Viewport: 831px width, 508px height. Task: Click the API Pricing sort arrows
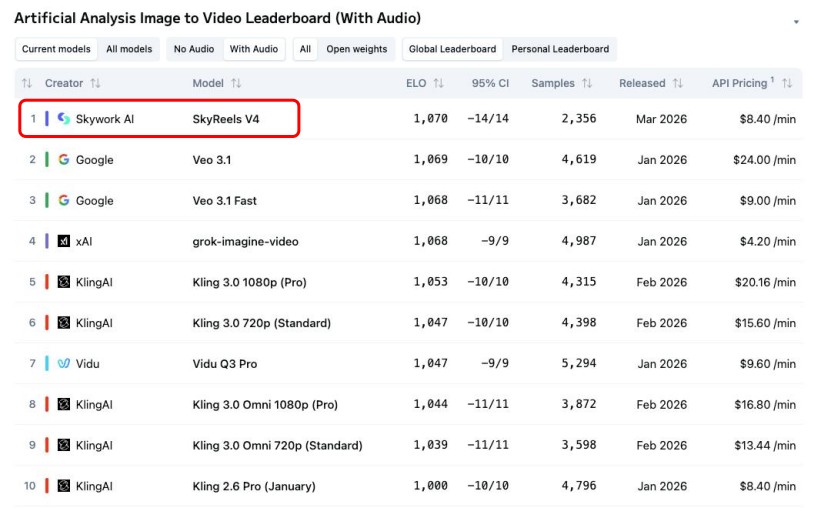point(787,83)
